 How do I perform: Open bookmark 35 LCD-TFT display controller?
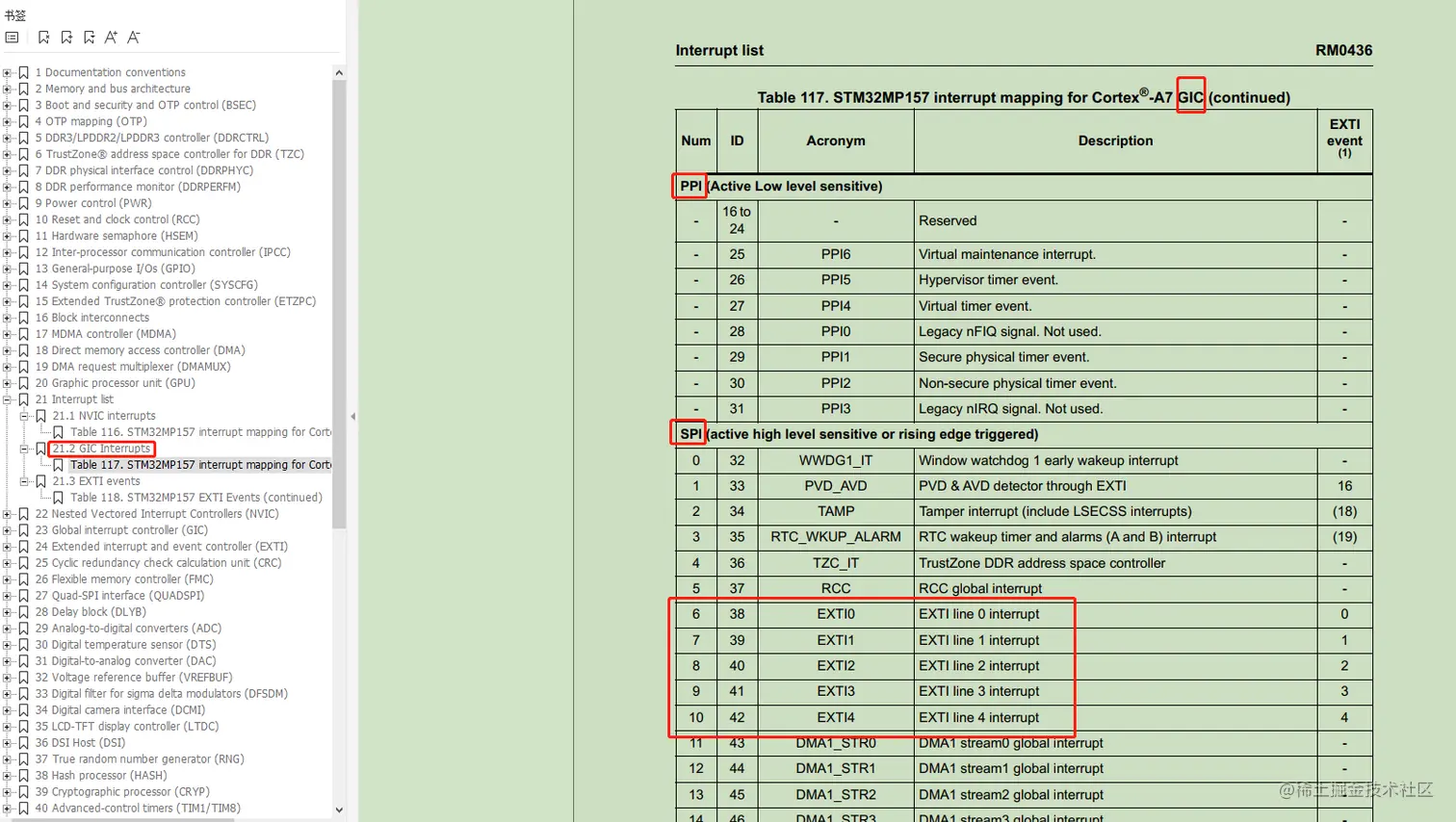click(127, 727)
